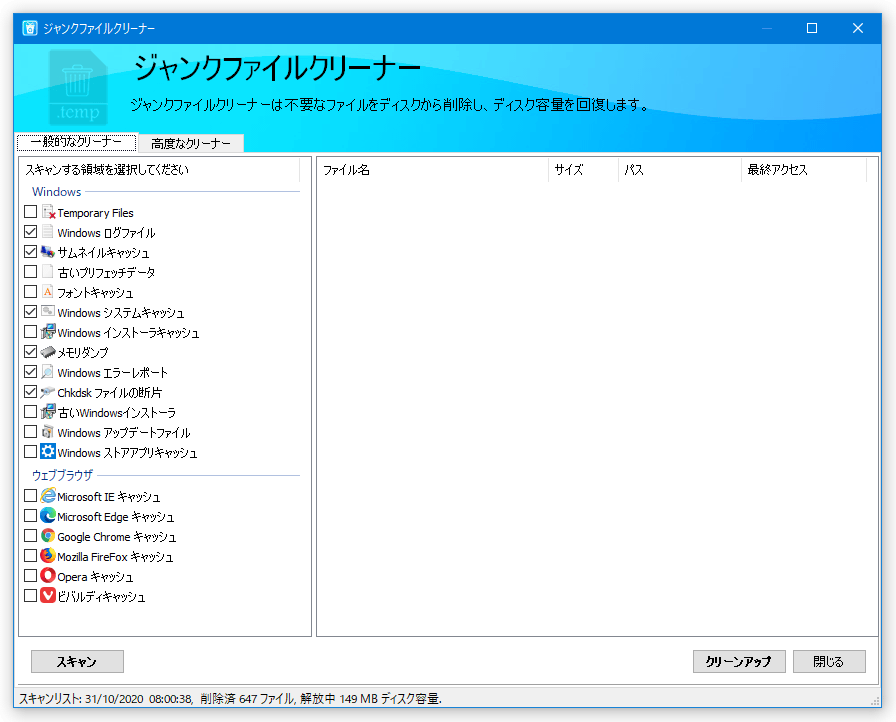
Task: Check Google Chrome キャッシュ checkbox
Action: (31, 536)
